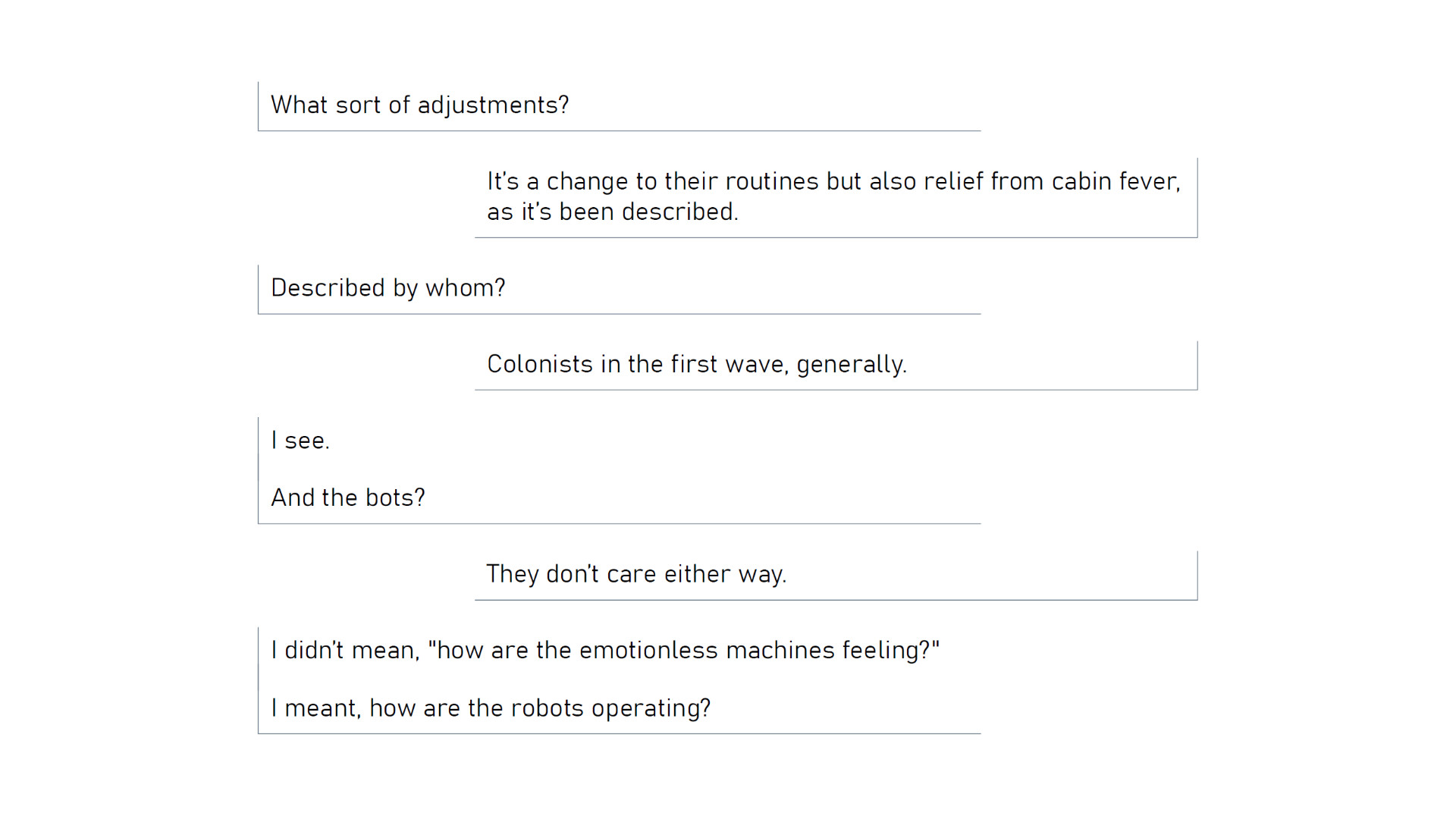The height and width of the screenshot is (819, 1456).
Task: Click the line starting "It's a change to"
Action: pos(833,182)
